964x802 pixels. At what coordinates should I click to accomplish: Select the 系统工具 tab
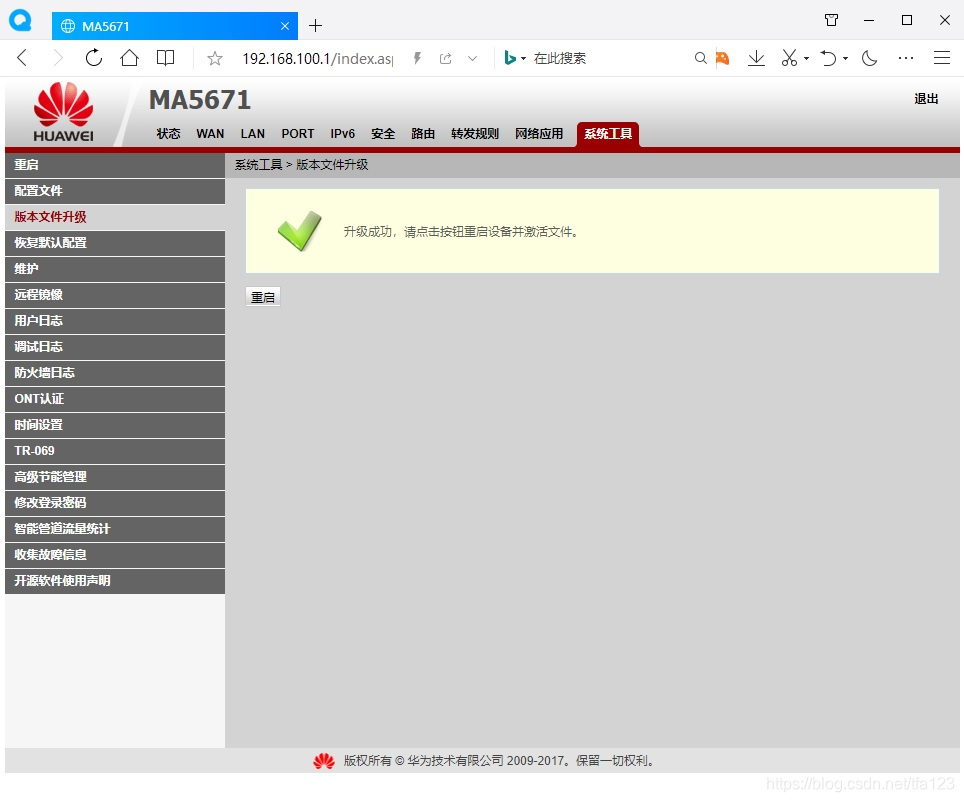(608, 134)
